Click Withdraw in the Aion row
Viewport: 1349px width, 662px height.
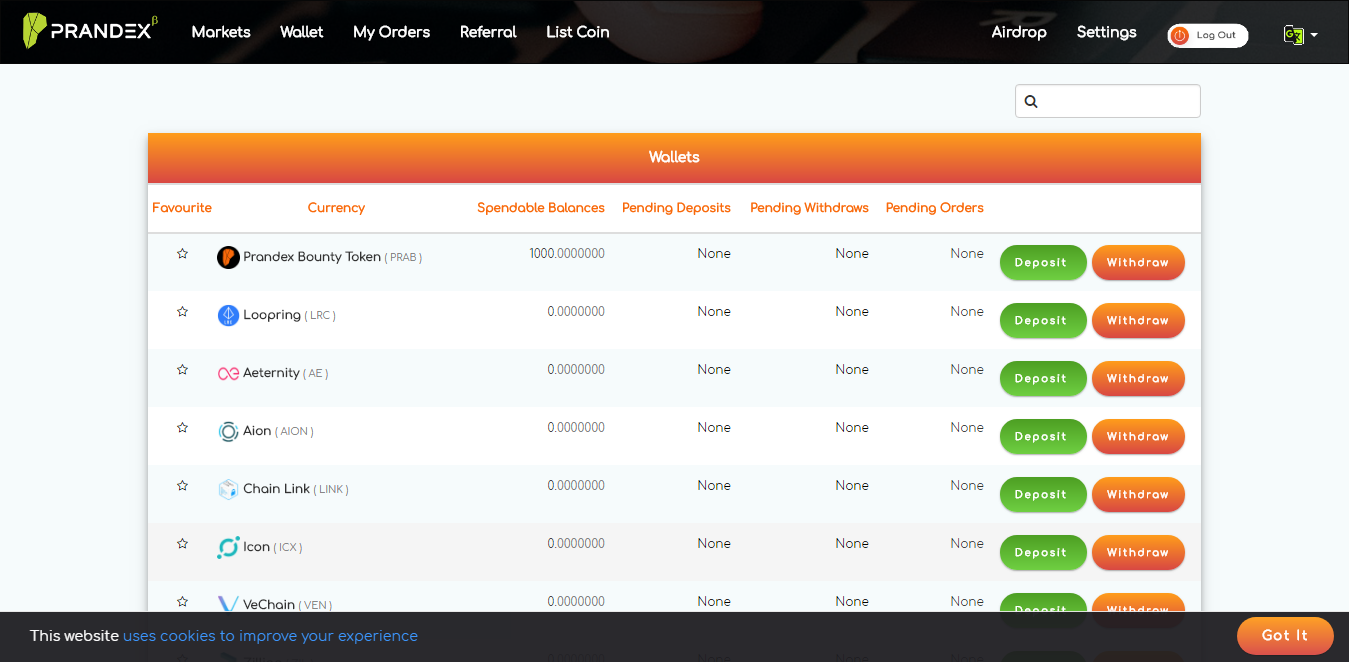coord(1138,436)
